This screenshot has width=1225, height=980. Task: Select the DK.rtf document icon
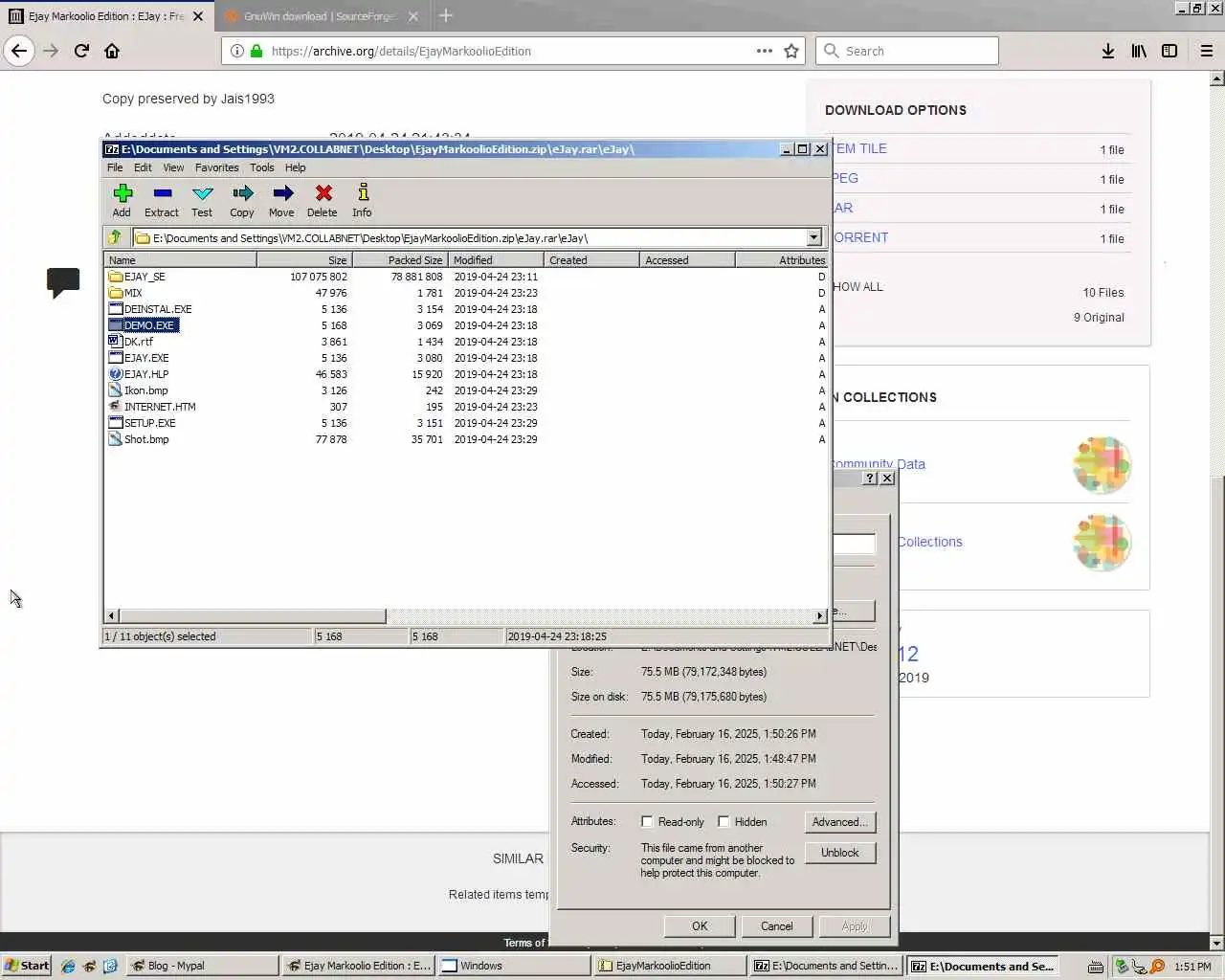116,342
